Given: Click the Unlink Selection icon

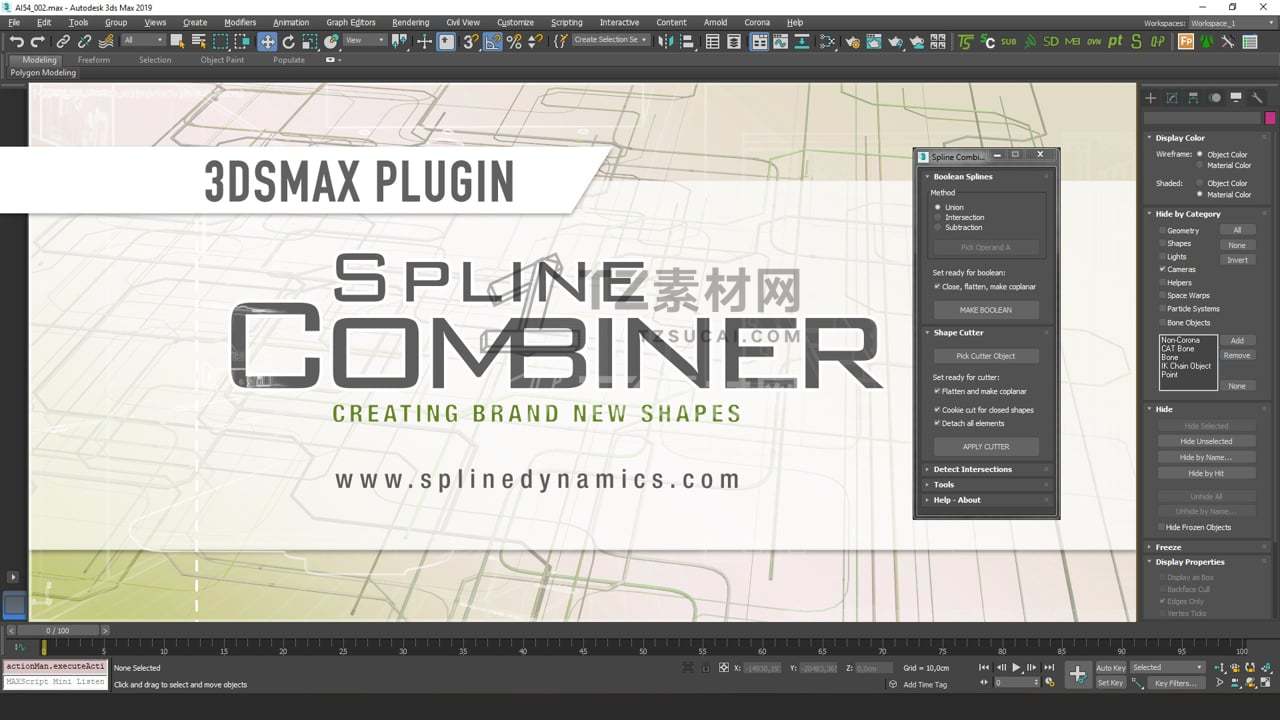Looking at the screenshot, I should (x=84, y=41).
